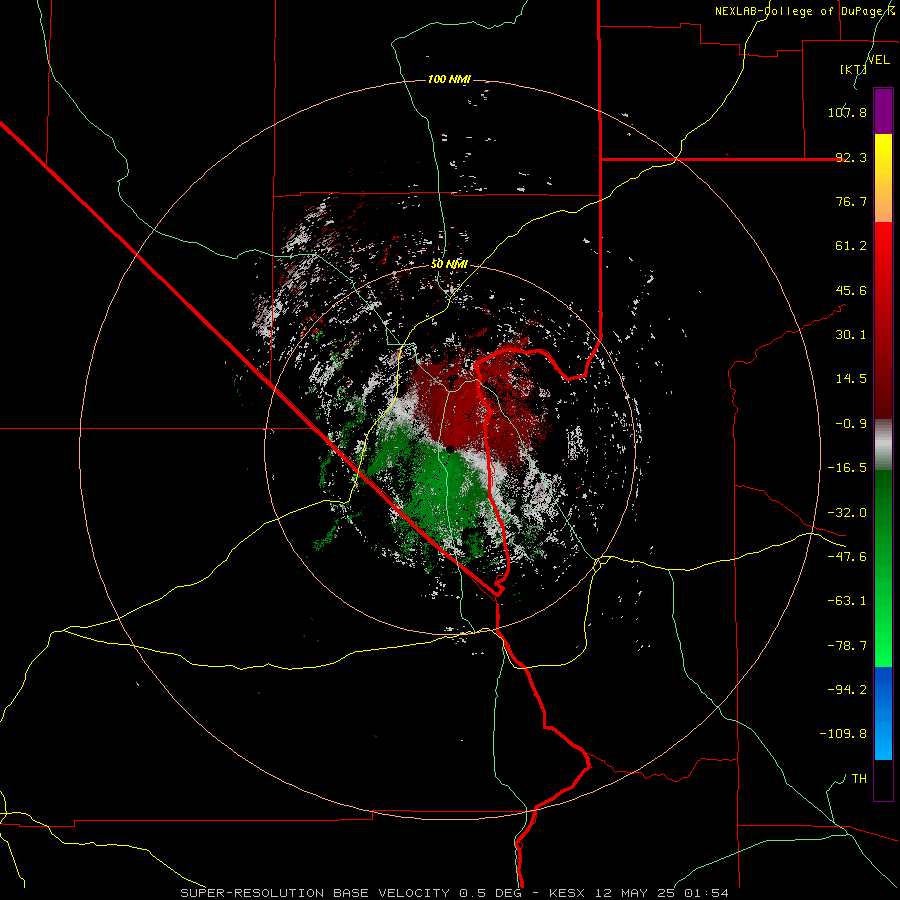Click the -32.0 velocity scale value
This screenshot has height=900, width=900.
[847, 513]
